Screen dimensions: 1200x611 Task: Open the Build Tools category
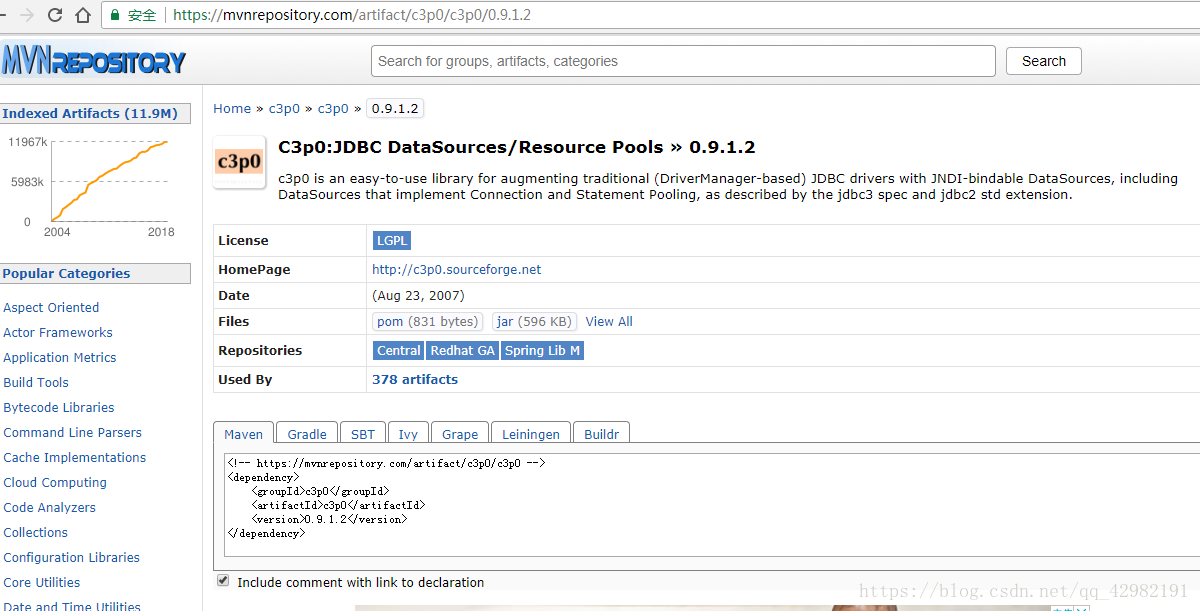pyautogui.click(x=36, y=382)
